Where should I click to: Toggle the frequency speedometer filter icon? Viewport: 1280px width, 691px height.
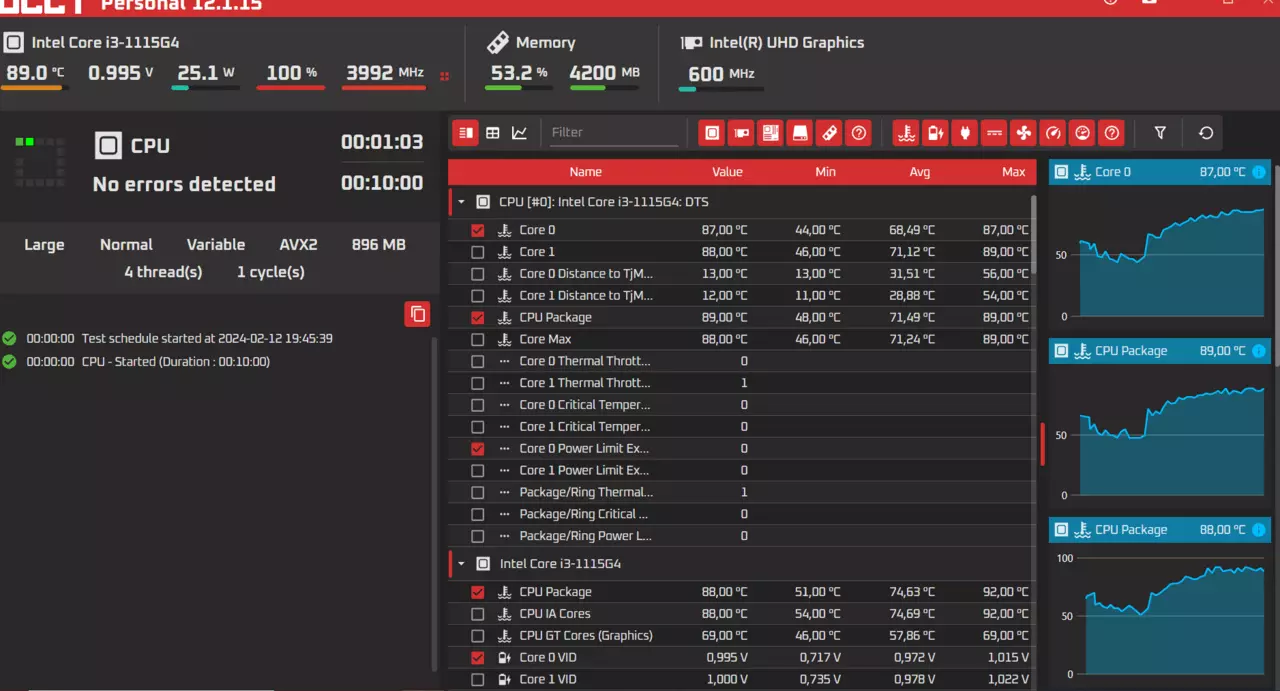(1052, 132)
